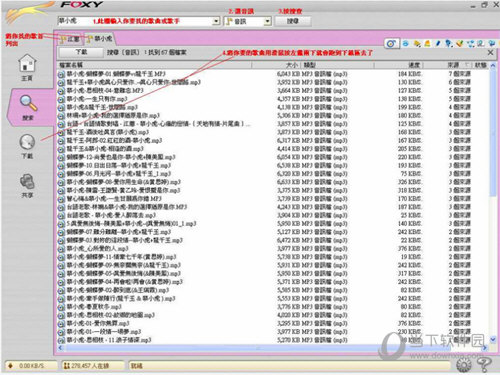Click the 7 個來源 sources cell
This screenshot has width=500, height=375.
[x=459, y=74]
